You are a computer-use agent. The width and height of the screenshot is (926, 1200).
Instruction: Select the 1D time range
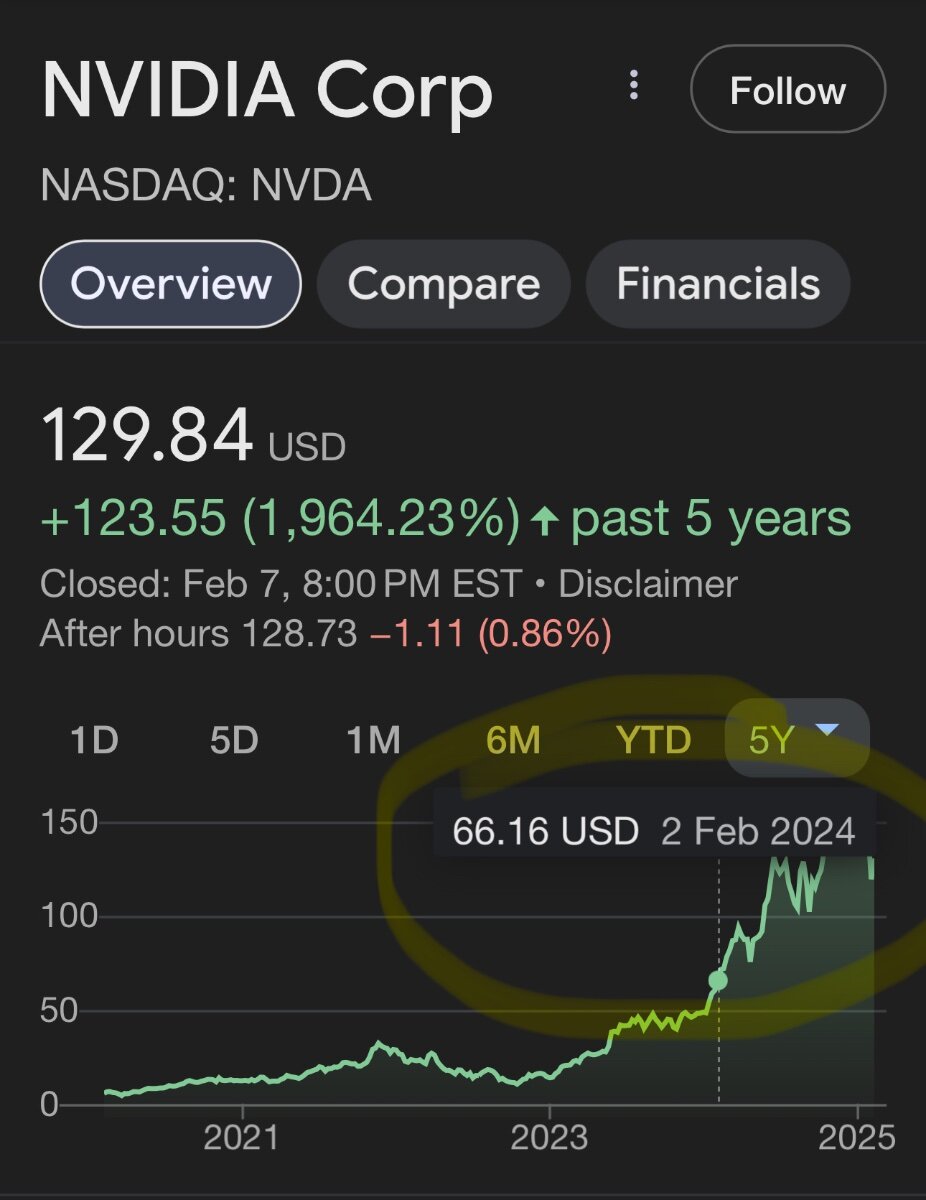pos(94,740)
